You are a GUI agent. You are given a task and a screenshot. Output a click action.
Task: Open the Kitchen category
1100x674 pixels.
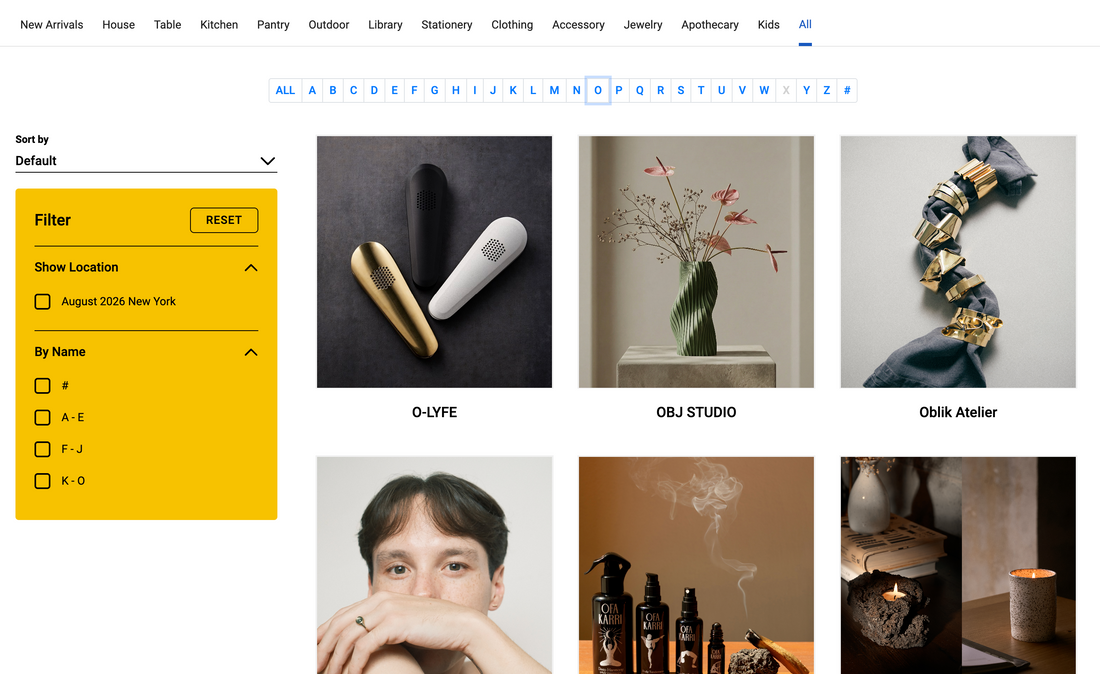point(219,25)
